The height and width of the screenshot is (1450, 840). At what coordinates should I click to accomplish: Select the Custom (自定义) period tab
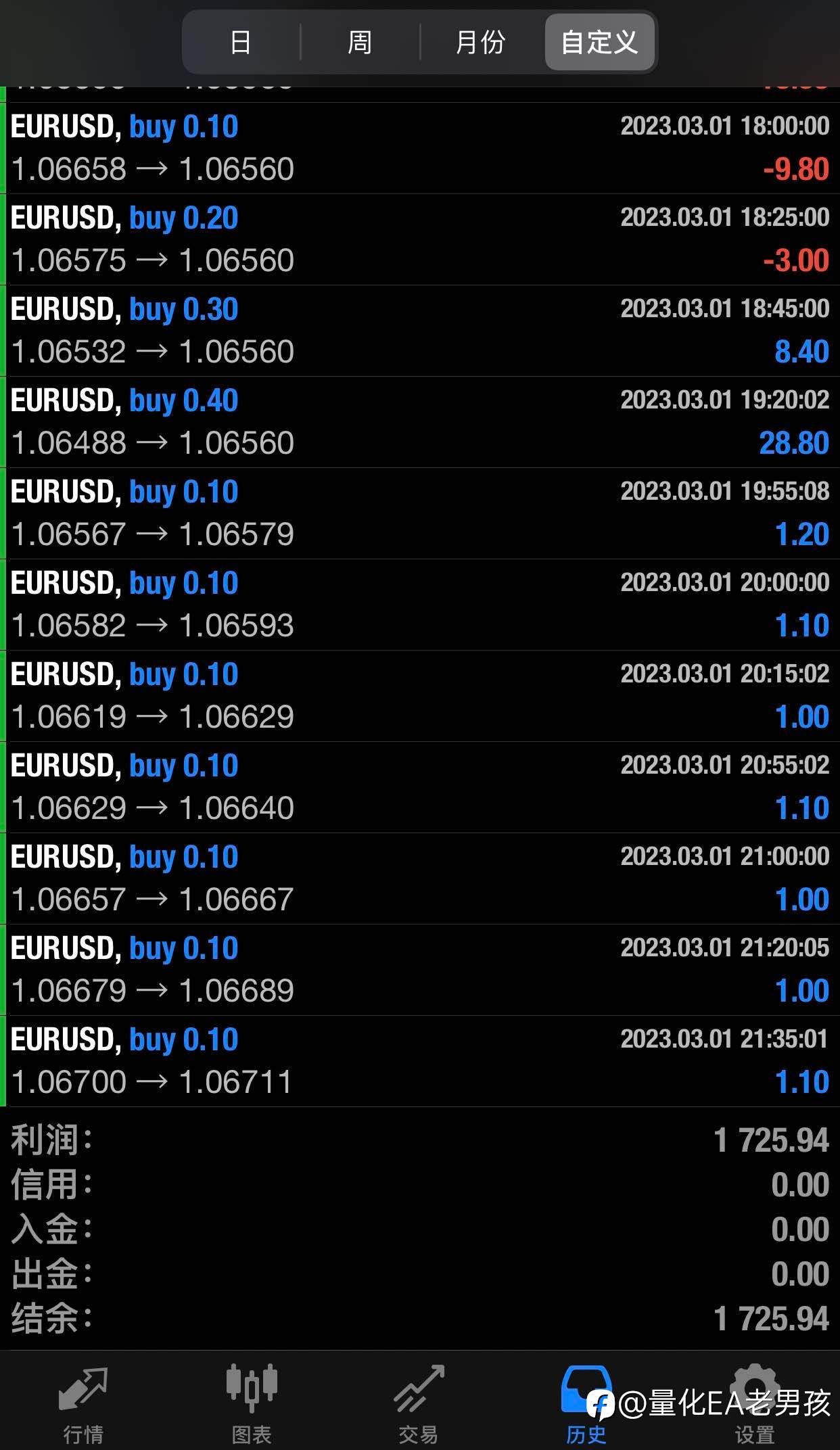(x=599, y=42)
